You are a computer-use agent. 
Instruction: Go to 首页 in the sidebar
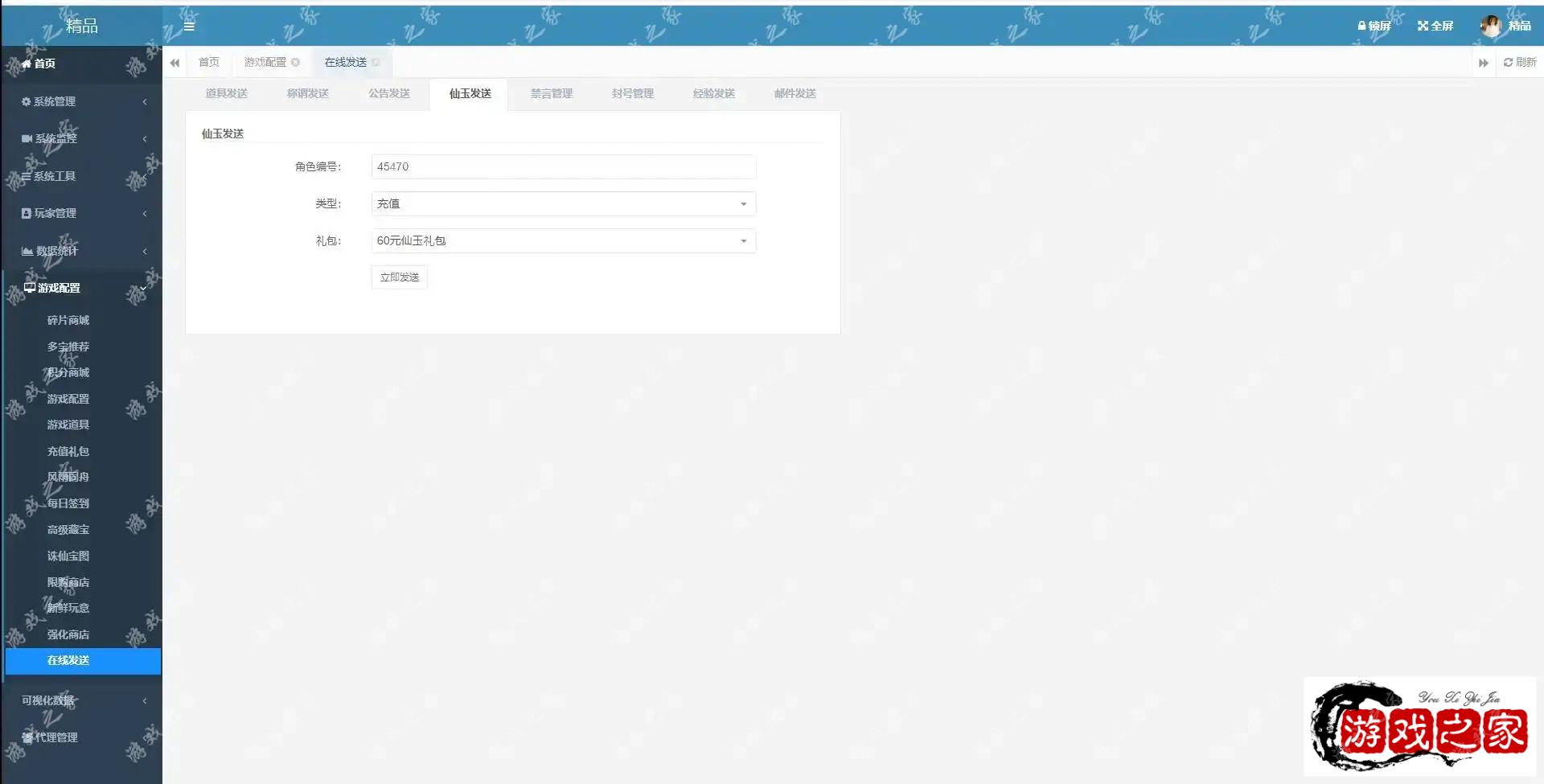tap(44, 64)
